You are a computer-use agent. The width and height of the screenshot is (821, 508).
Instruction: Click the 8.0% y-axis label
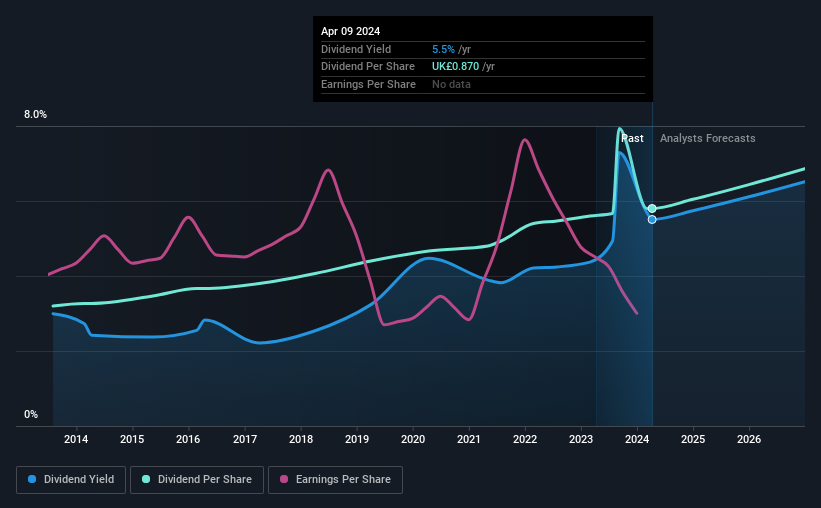[x=35, y=114]
